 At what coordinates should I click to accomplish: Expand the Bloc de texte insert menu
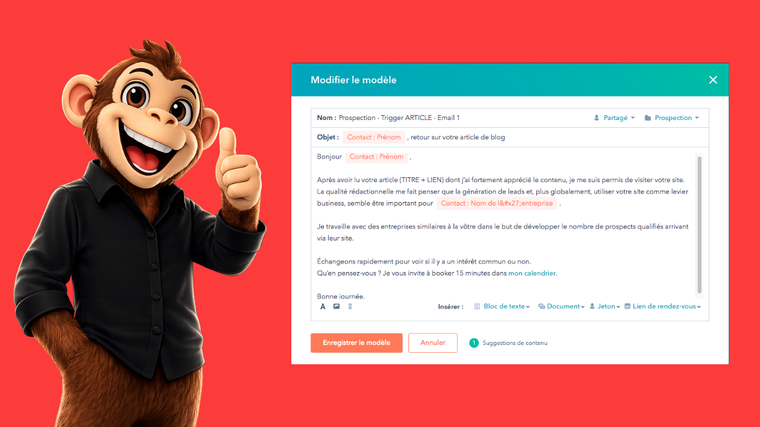(502, 306)
